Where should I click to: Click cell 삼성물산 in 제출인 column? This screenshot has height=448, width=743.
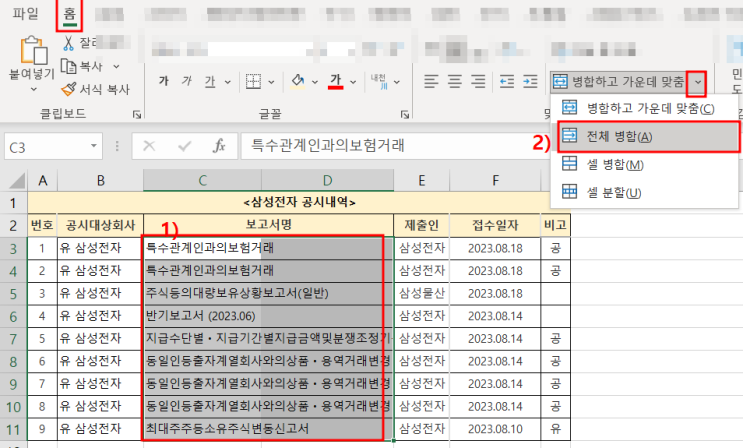(421, 293)
